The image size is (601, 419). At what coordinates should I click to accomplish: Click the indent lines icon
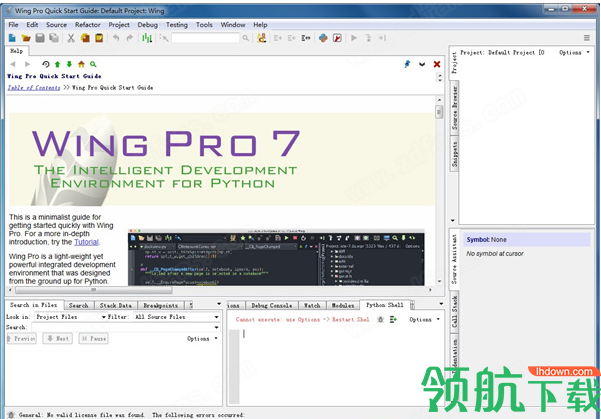point(278,38)
